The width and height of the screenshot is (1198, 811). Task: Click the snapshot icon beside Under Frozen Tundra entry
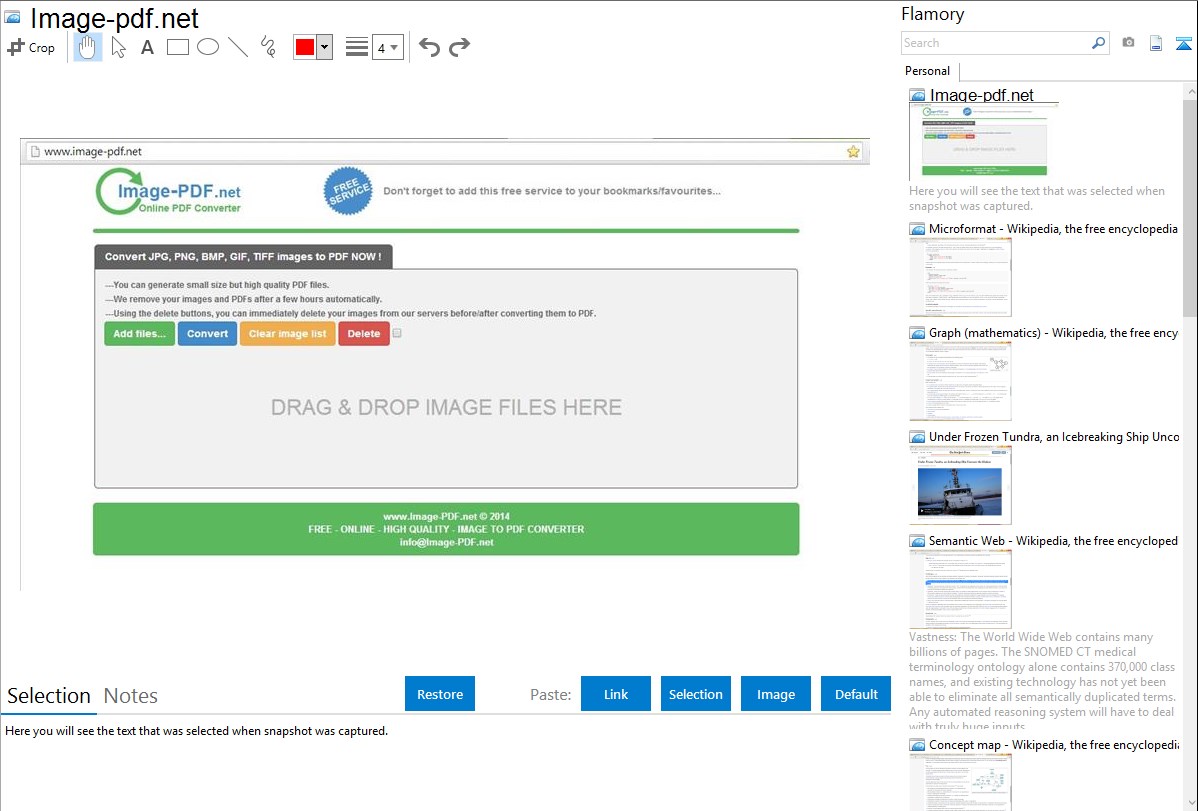pyautogui.click(x=917, y=436)
